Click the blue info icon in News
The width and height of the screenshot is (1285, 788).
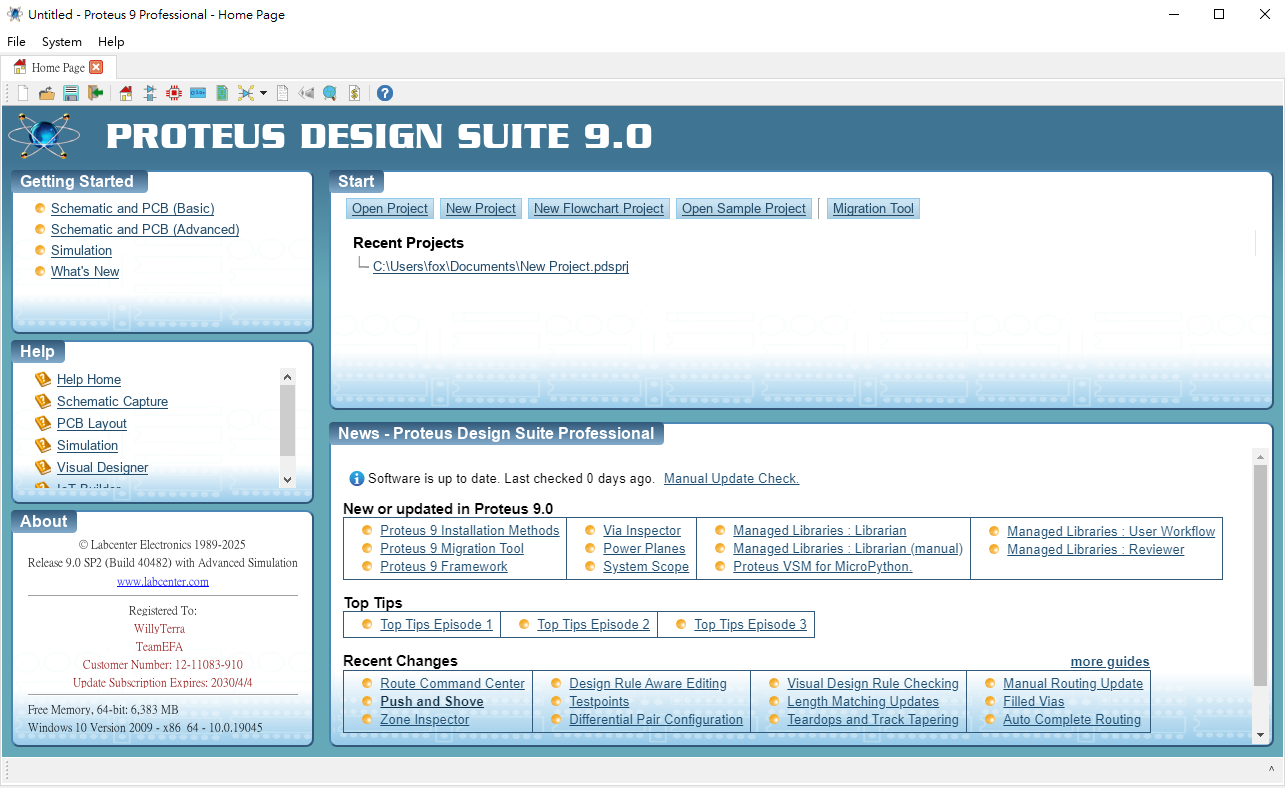[x=357, y=478]
